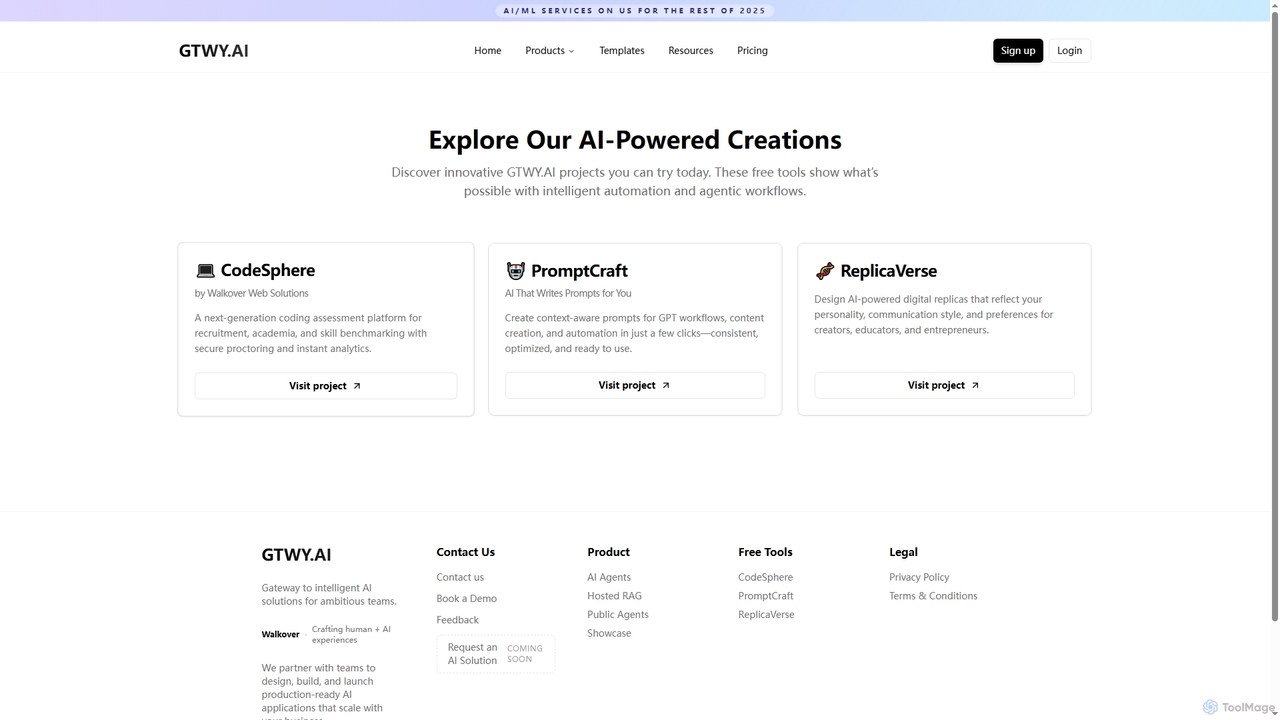1280x720 pixels.
Task: Click the 'Free Tools' footer heading
Action: [x=765, y=552]
